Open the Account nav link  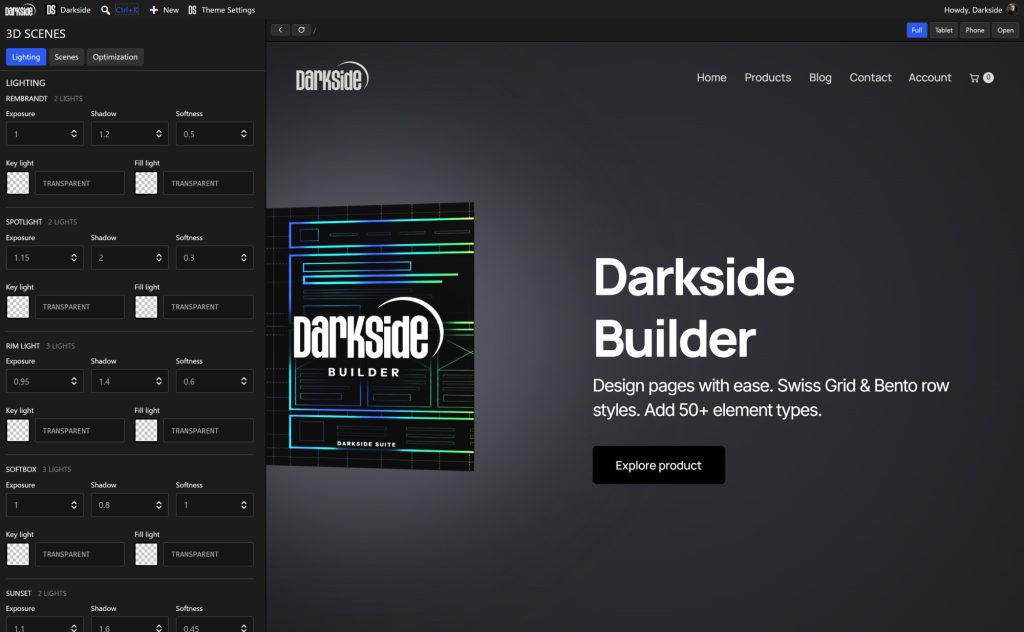929,78
